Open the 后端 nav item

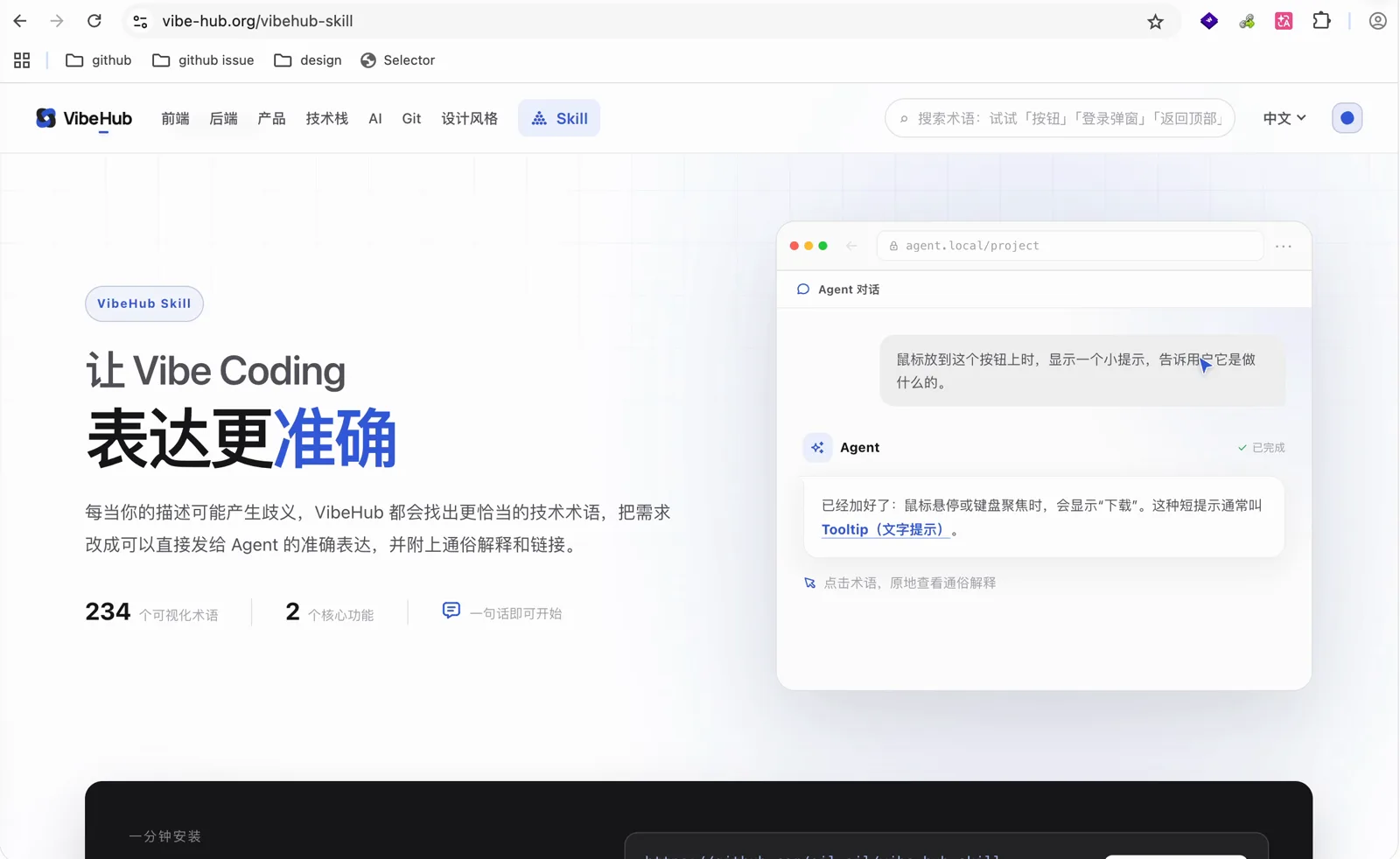point(223,118)
